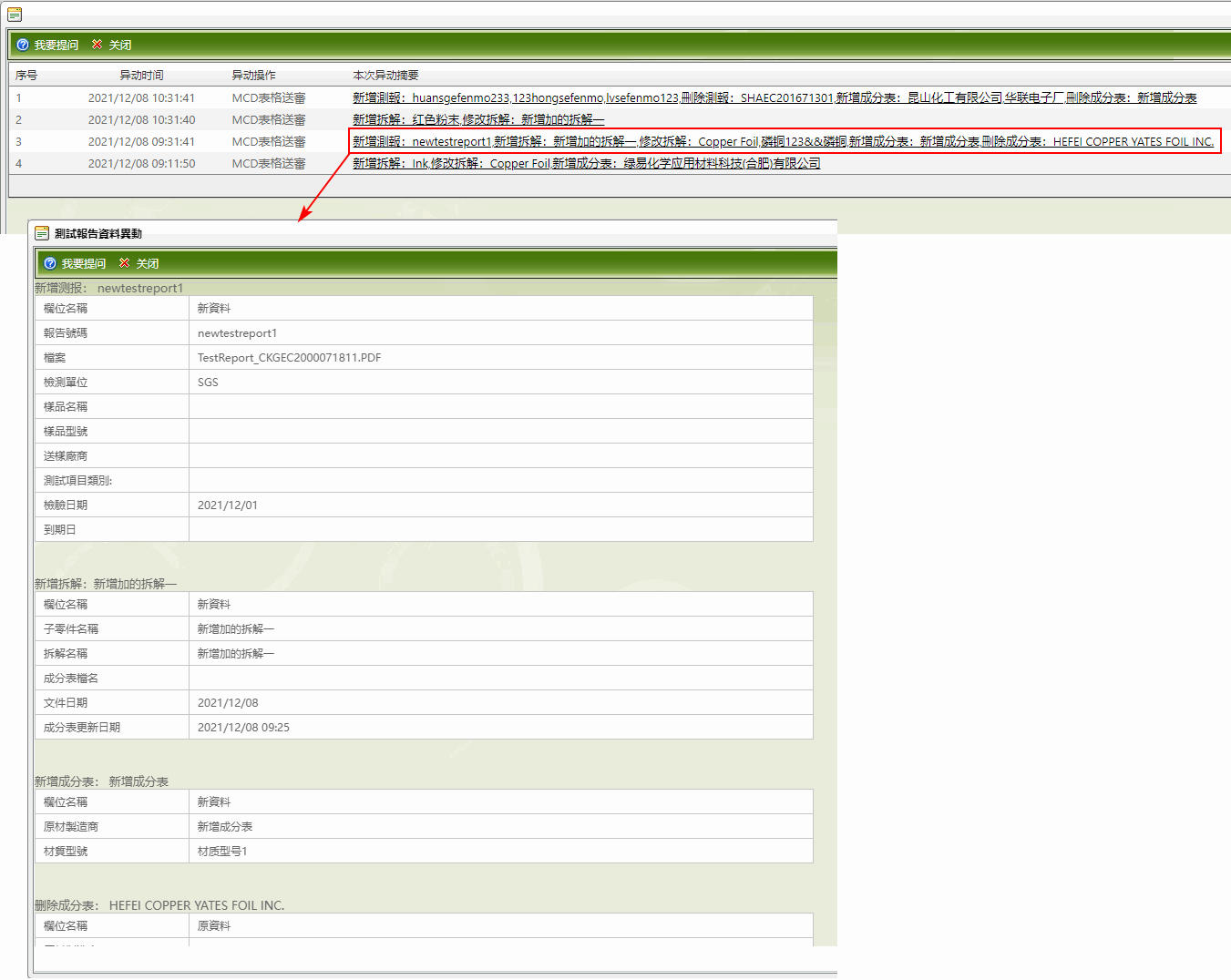The image size is (1231, 980).
Task: Click the 序号 column header
Action: coord(26,76)
